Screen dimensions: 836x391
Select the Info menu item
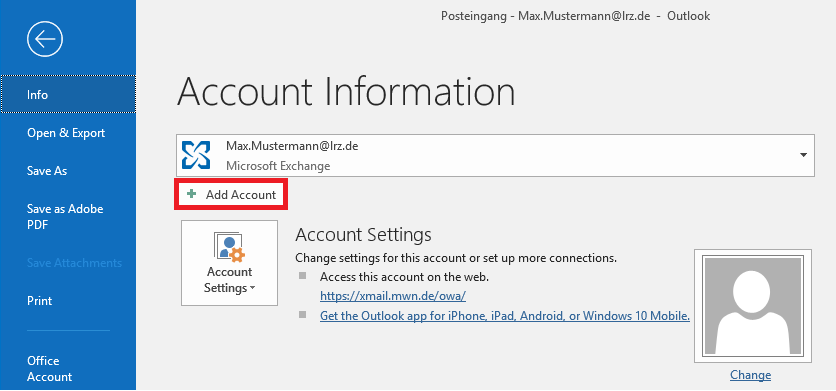click(68, 94)
